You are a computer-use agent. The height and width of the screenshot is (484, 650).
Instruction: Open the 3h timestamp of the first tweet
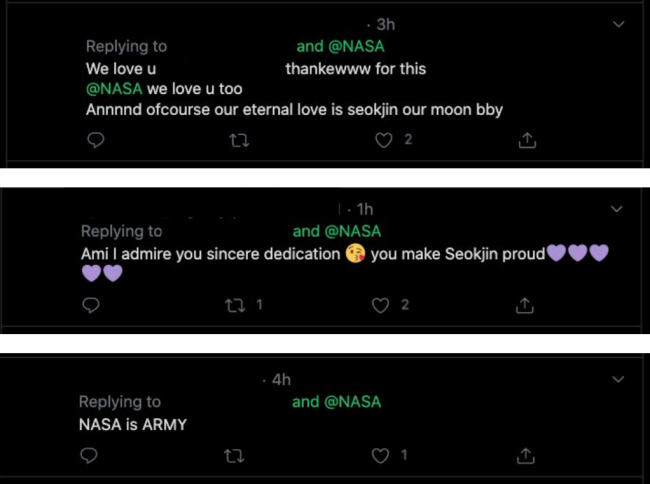point(384,24)
